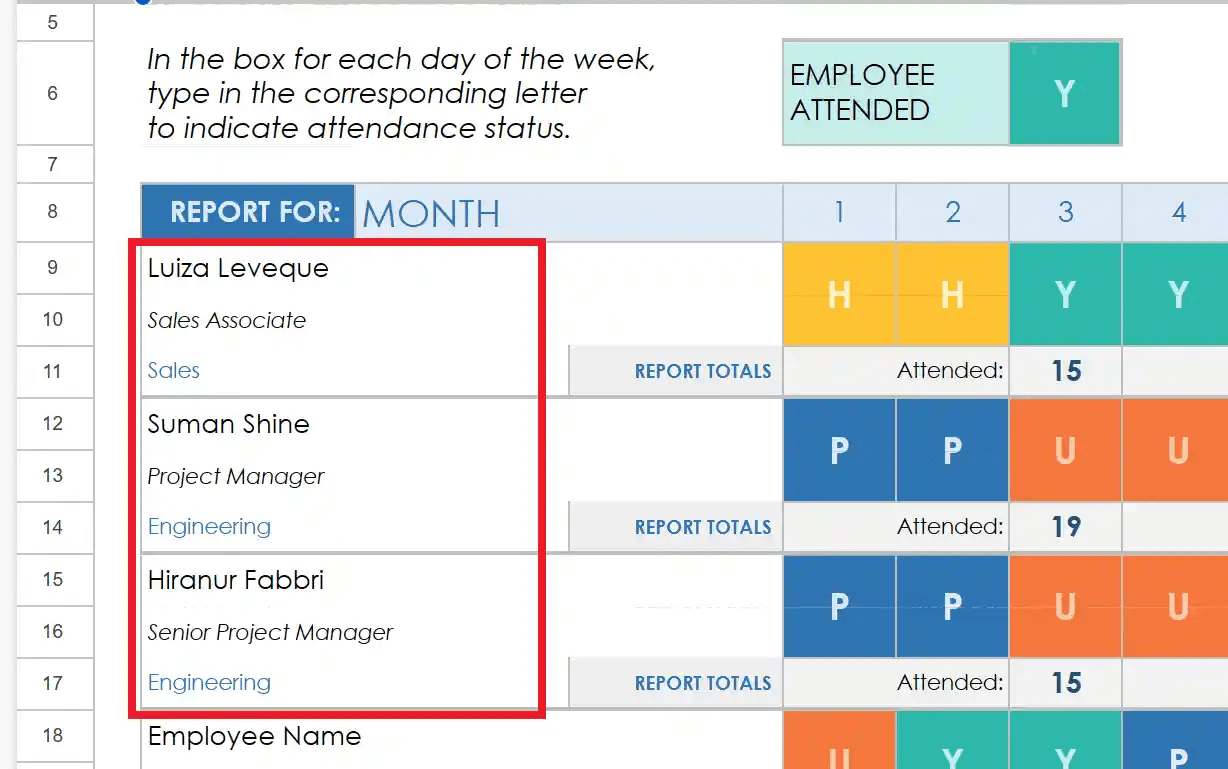Select Suman Shine's name cell
1228x769 pixels.
click(x=228, y=424)
